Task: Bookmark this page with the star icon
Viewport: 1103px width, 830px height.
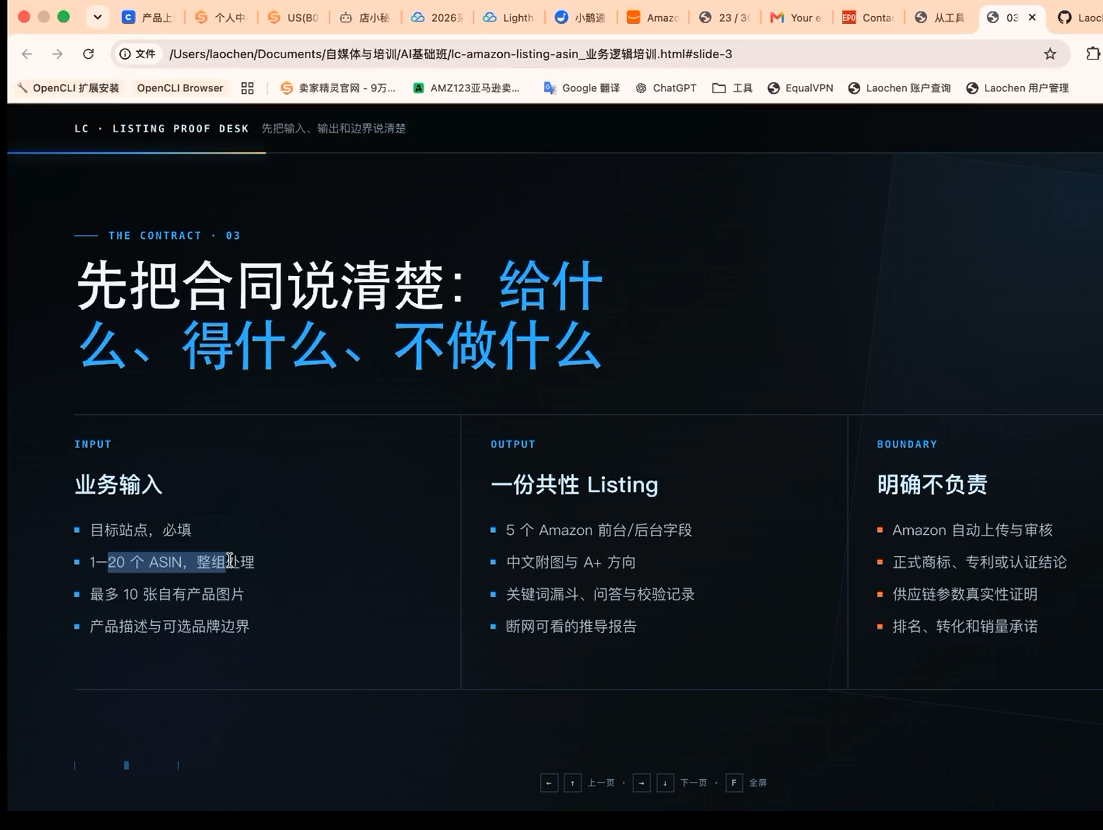Action: [1050, 54]
